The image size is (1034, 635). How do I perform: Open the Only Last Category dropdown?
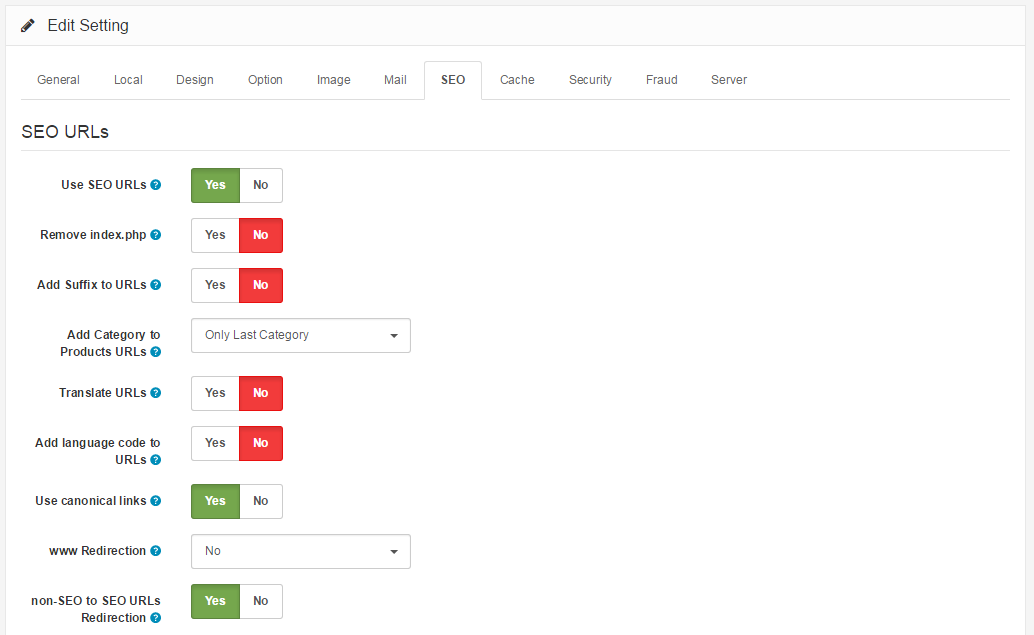(x=301, y=335)
